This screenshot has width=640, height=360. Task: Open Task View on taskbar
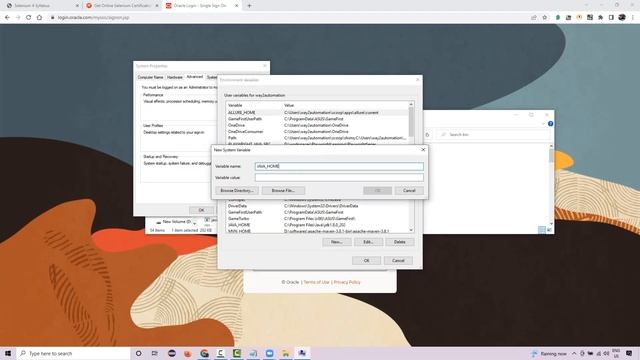pyautogui.click(x=155, y=353)
